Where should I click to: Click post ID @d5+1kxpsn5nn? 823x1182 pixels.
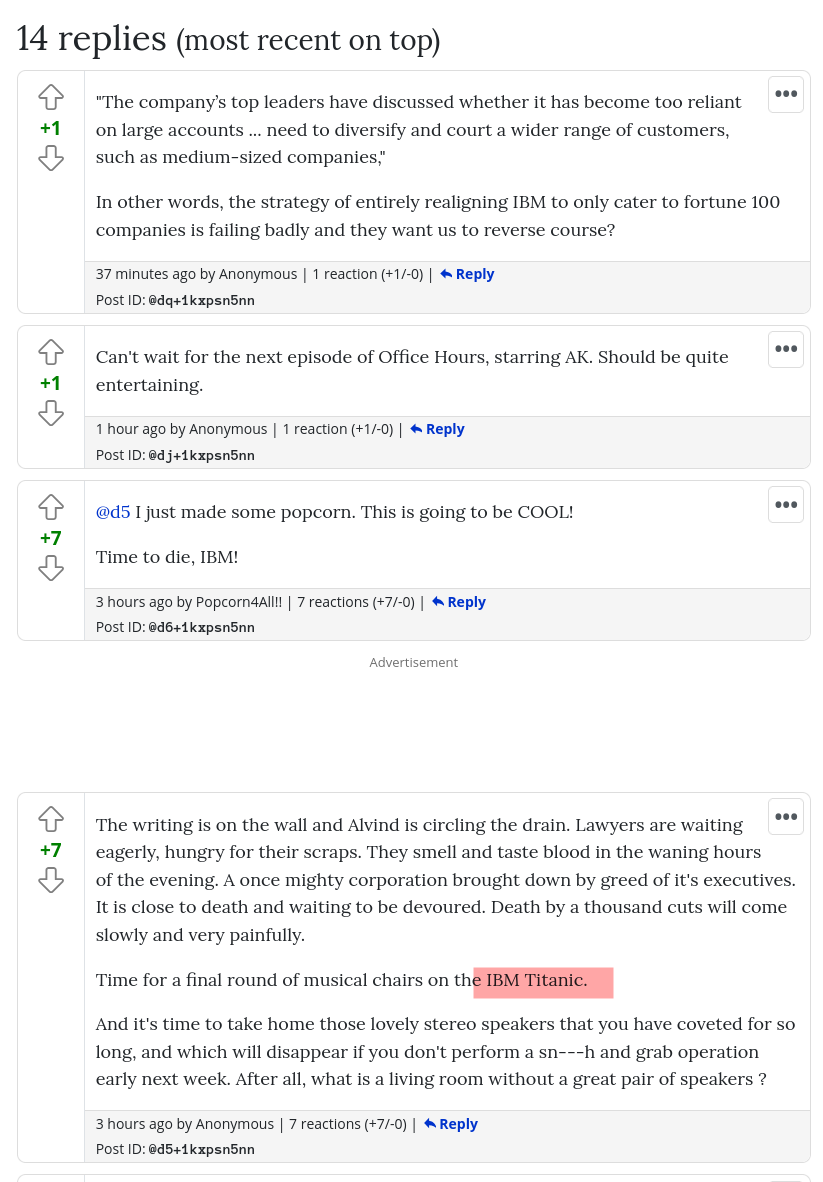(x=201, y=1150)
